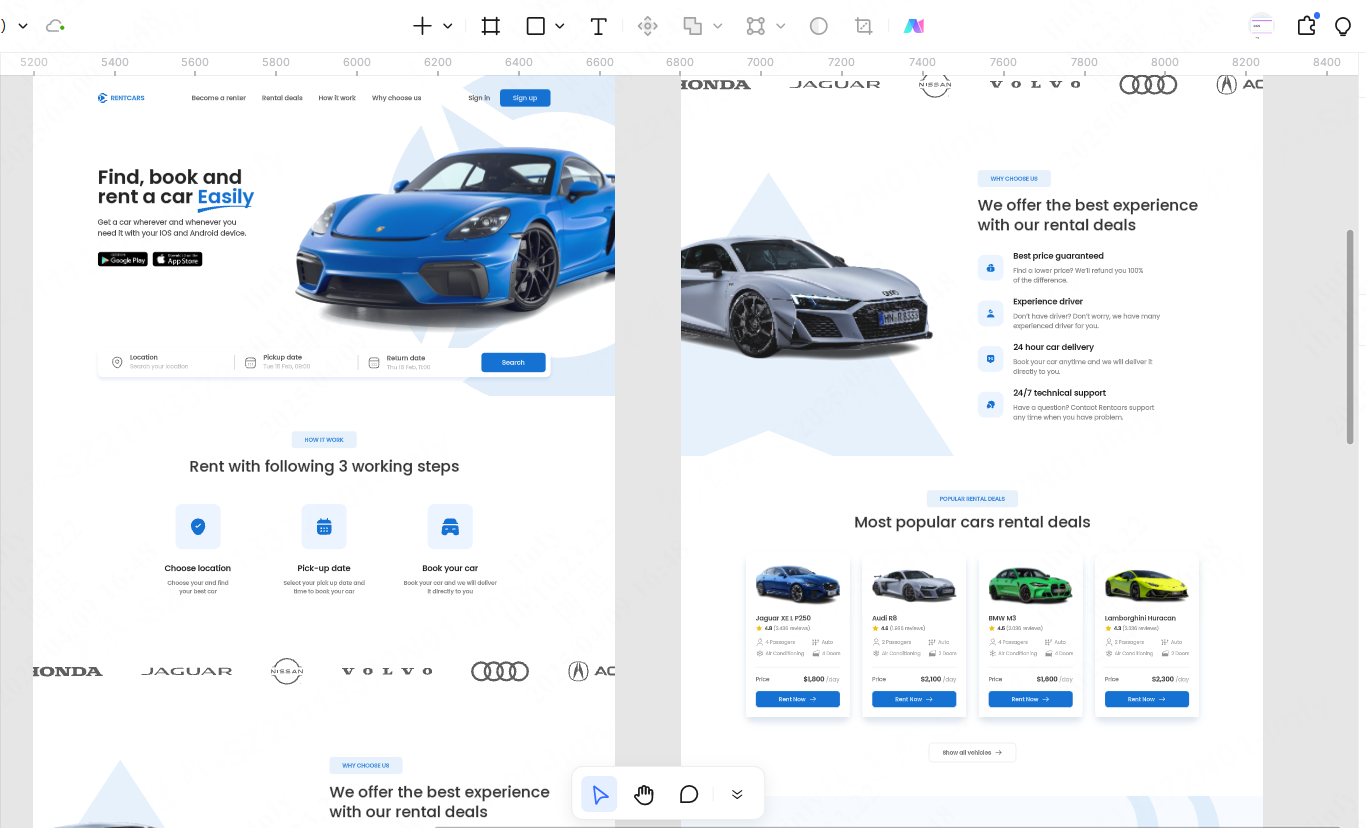Open the colorful AI assistant icon
The height and width of the screenshot is (828, 1366).
tap(914, 26)
